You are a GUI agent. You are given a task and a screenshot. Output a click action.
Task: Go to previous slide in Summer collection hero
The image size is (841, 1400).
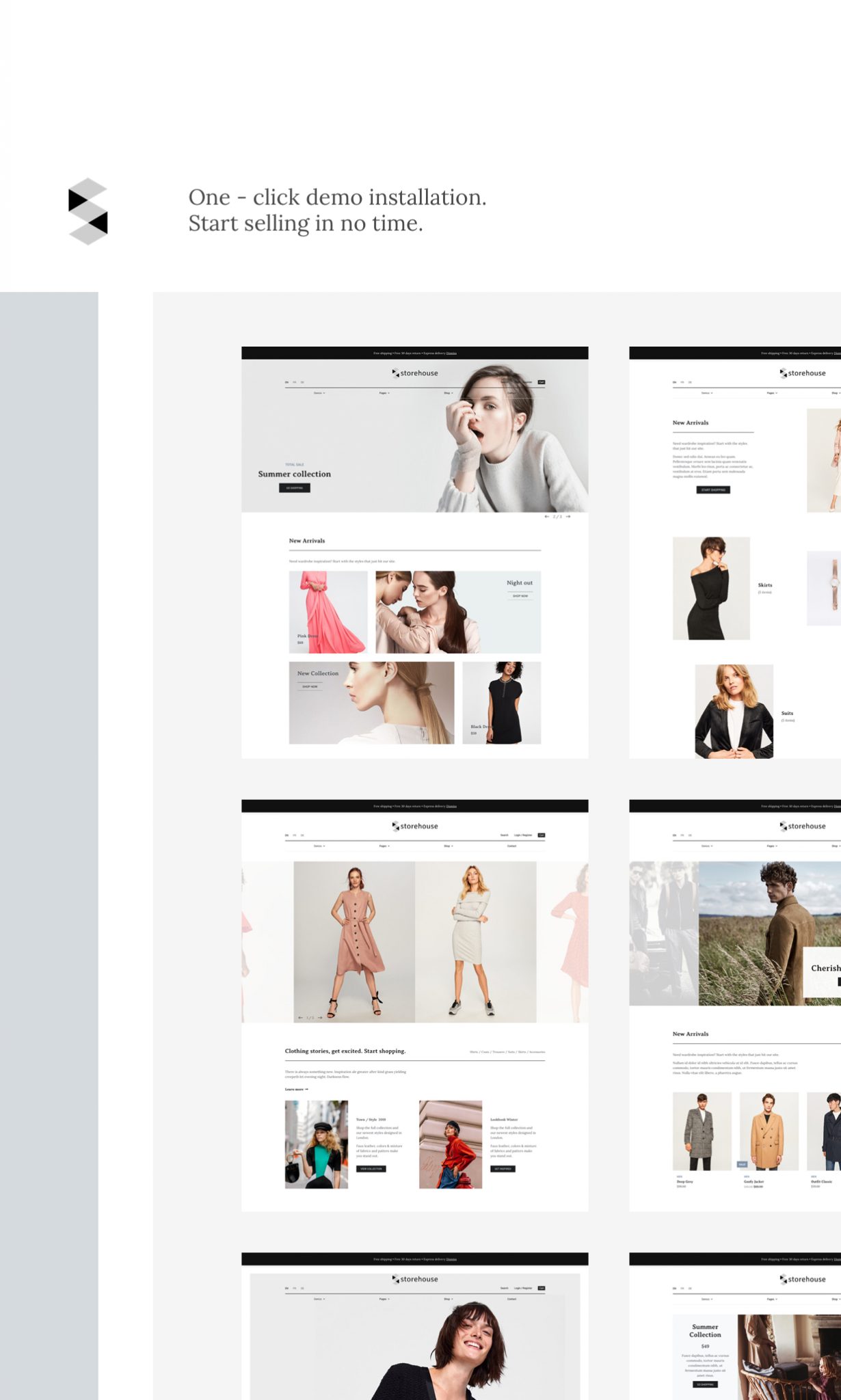click(x=546, y=517)
